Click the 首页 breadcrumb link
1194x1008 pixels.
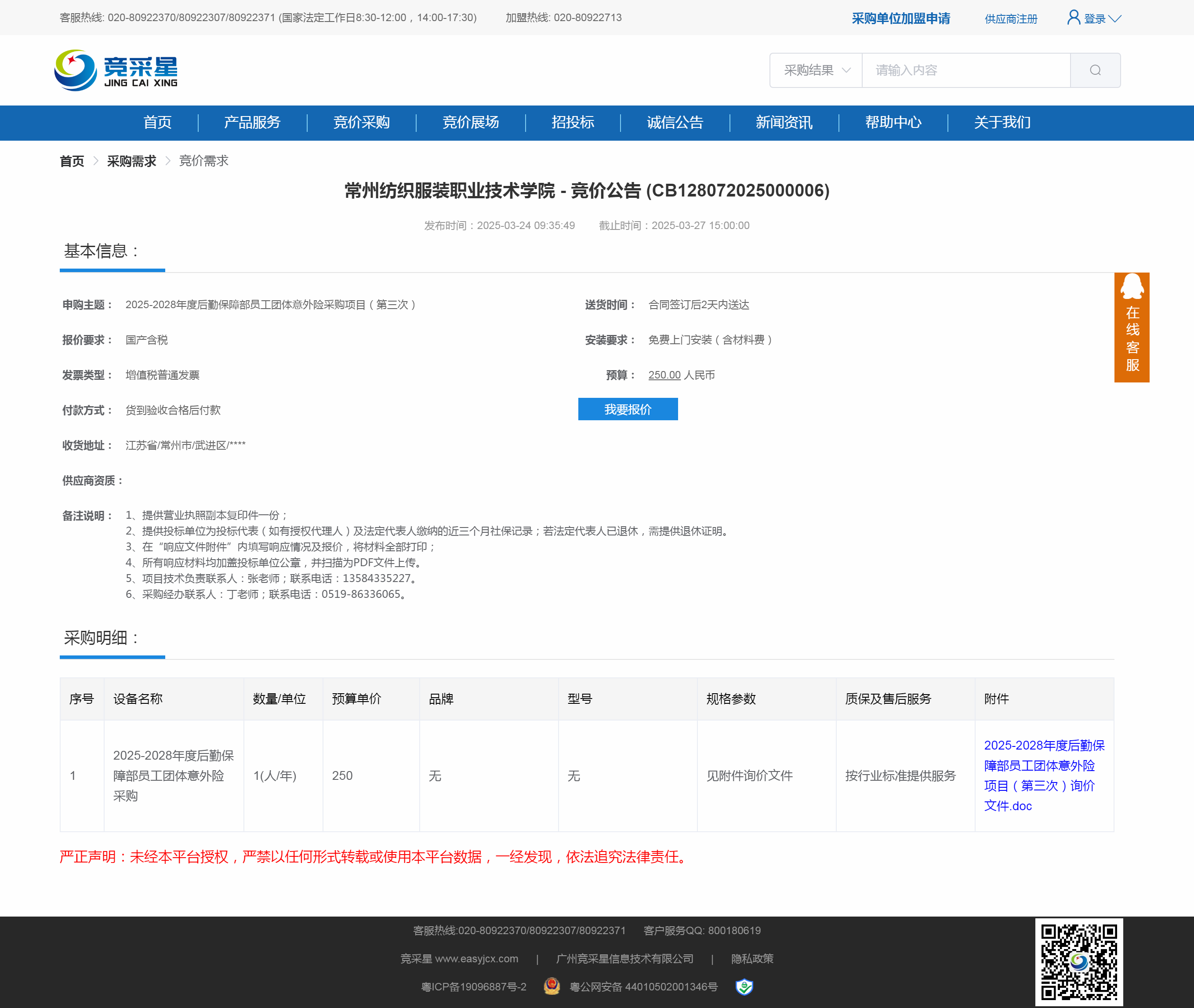tap(72, 161)
